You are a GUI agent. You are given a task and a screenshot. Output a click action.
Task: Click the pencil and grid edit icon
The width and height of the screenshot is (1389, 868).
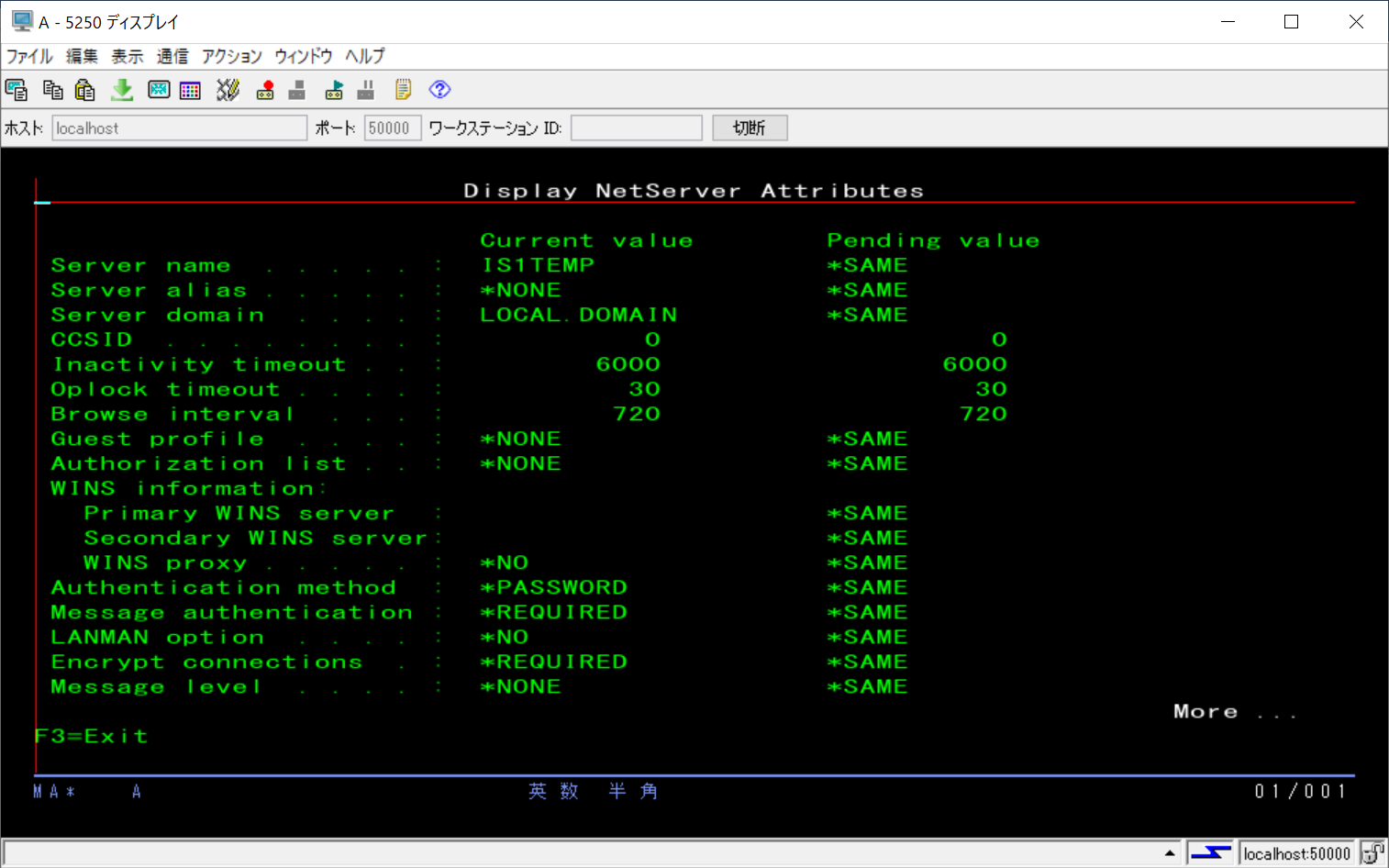click(x=228, y=90)
